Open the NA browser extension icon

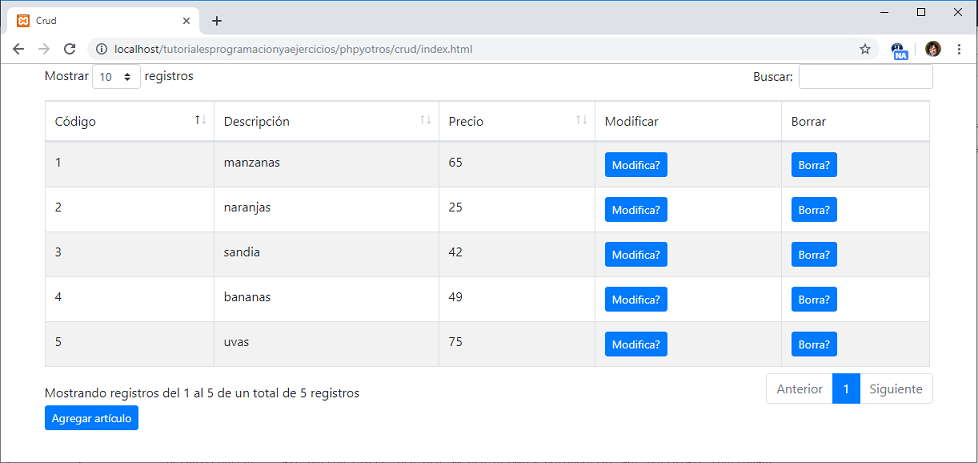[899, 51]
